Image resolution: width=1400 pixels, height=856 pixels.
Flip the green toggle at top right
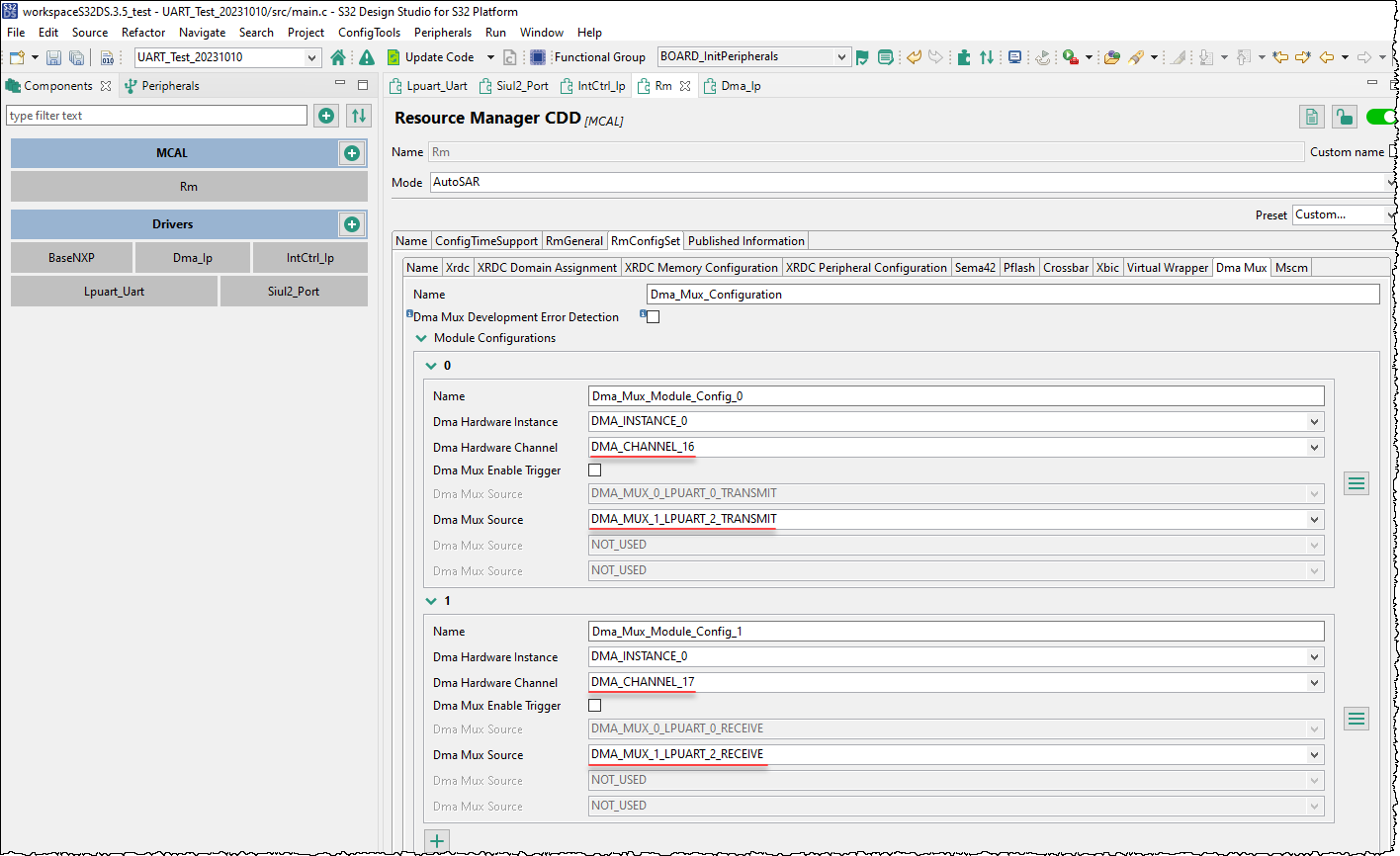coord(1382,117)
